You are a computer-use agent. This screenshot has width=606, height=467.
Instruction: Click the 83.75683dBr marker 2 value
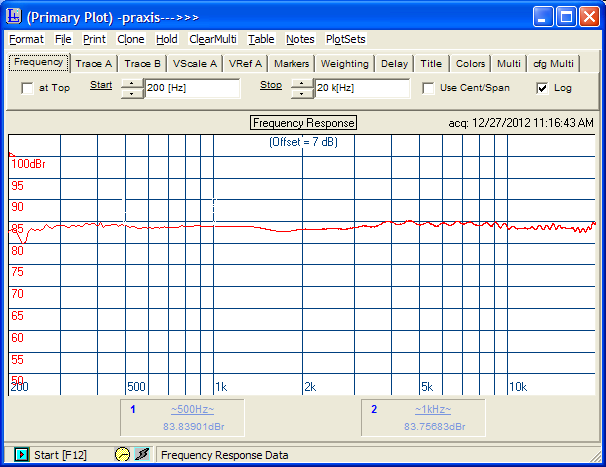[x=435, y=426]
